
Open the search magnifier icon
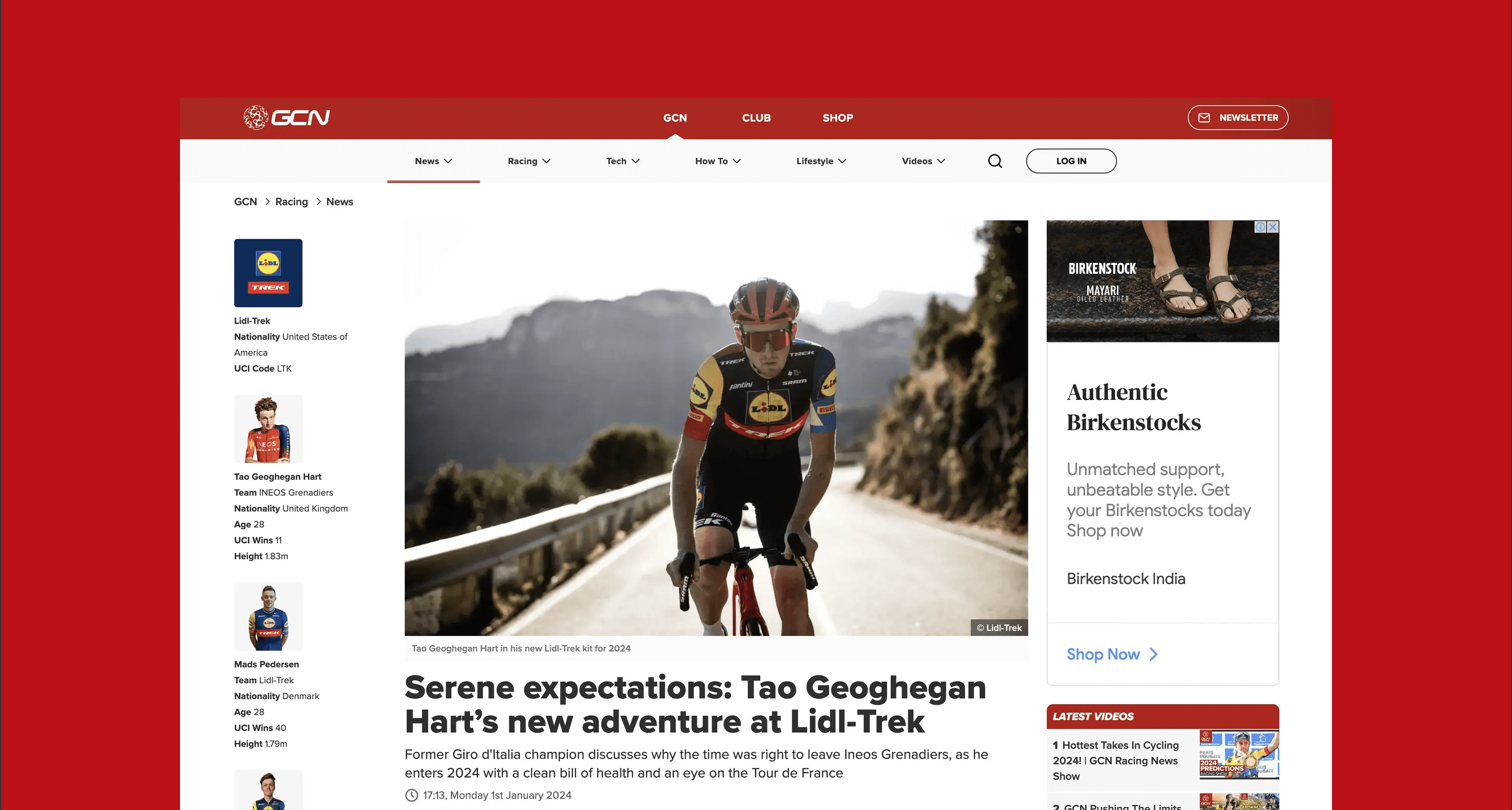[995, 161]
